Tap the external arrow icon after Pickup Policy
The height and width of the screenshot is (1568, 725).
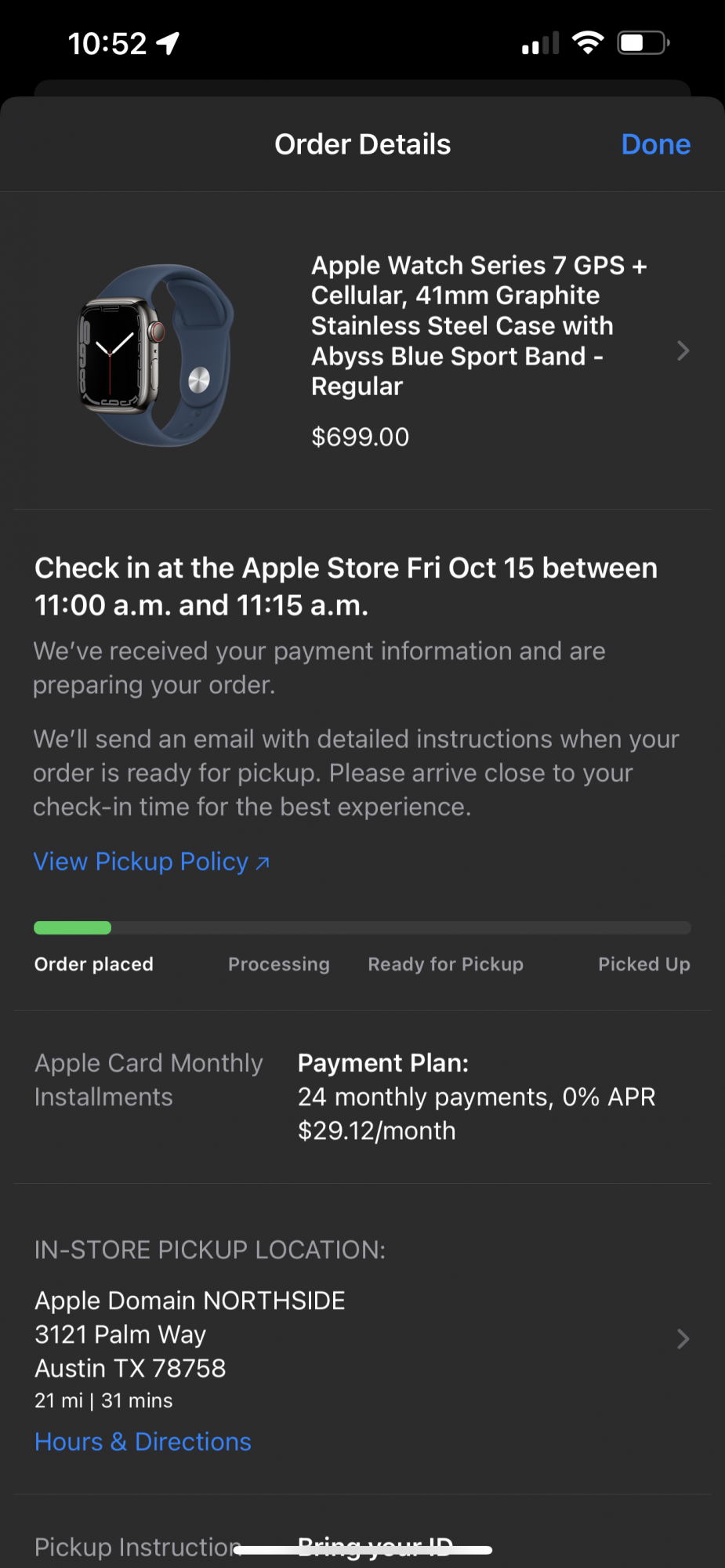(x=263, y=862)
